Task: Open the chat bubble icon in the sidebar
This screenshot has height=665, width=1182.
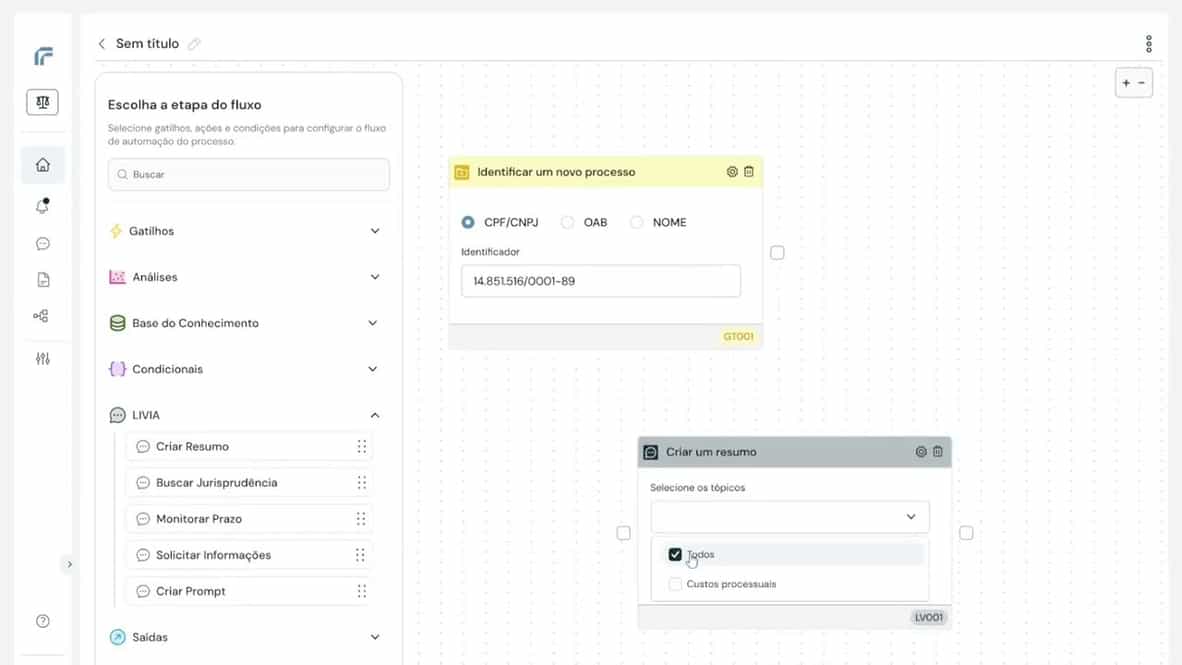Action: (x=43, y=244)
